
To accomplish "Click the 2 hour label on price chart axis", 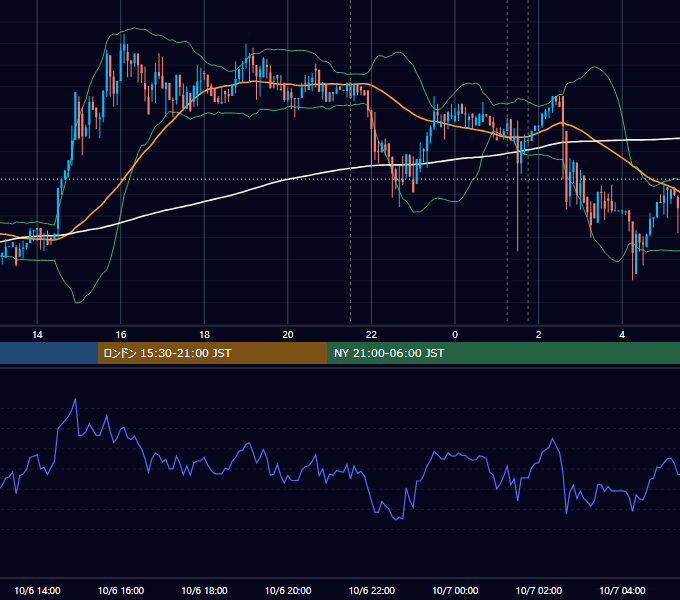I will (x=538, y=335).
